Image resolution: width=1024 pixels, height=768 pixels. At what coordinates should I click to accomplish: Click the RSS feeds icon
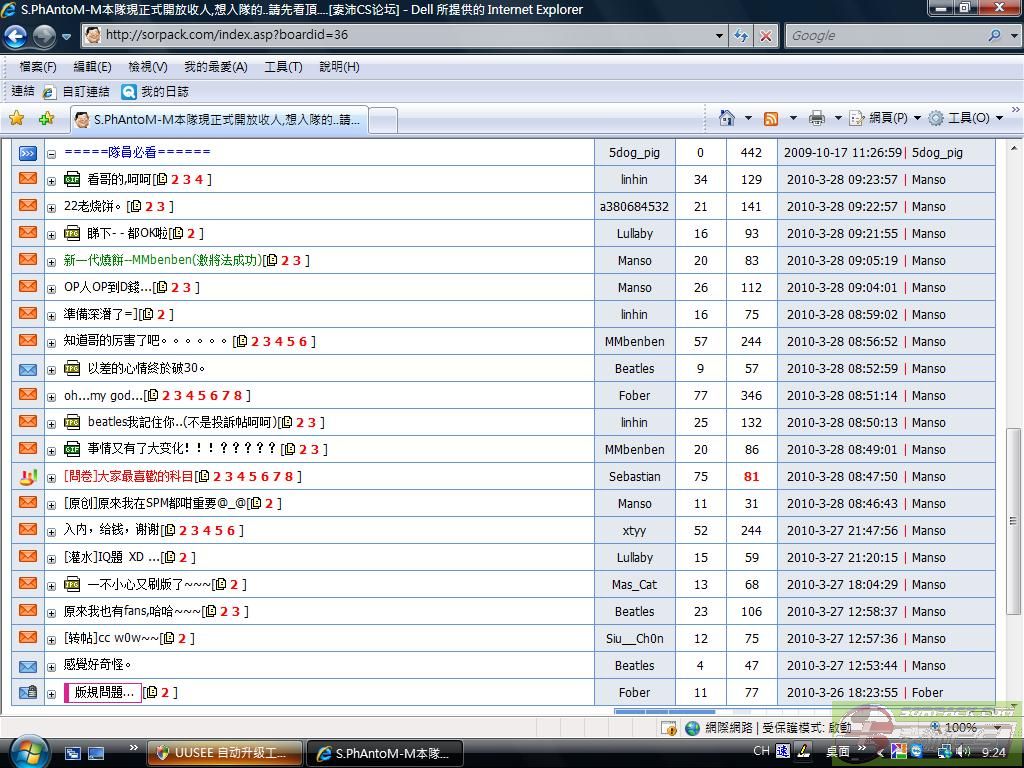pos(771,118)
